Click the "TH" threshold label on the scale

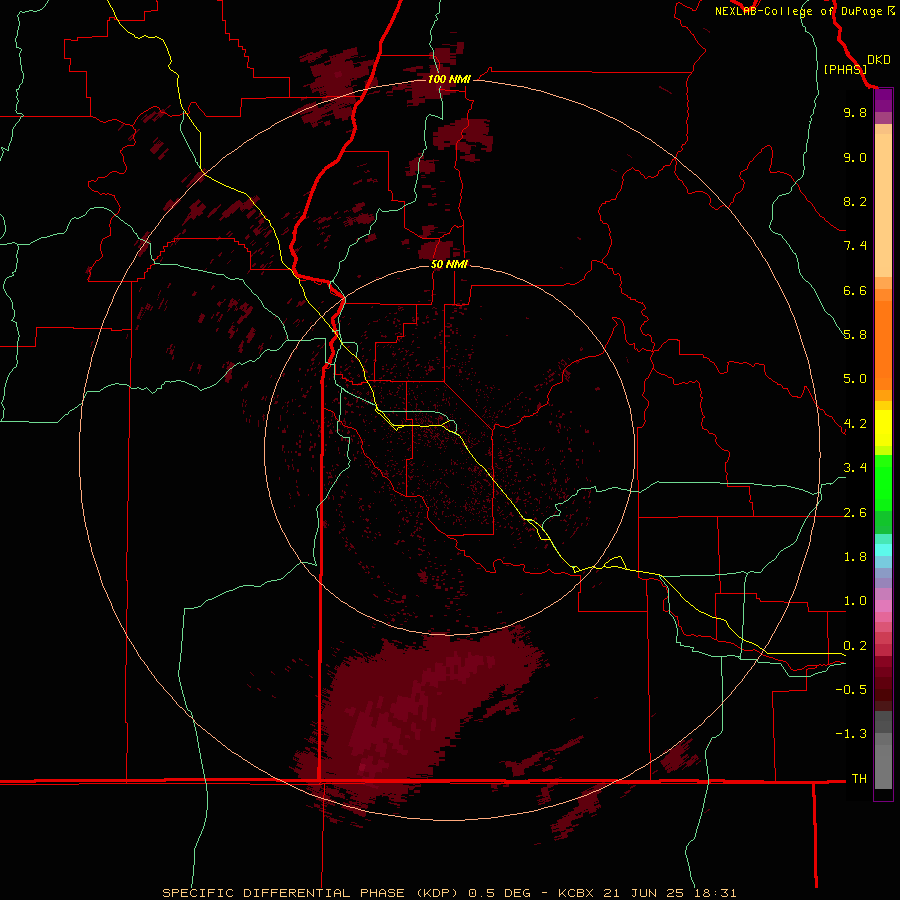point(859,779)
